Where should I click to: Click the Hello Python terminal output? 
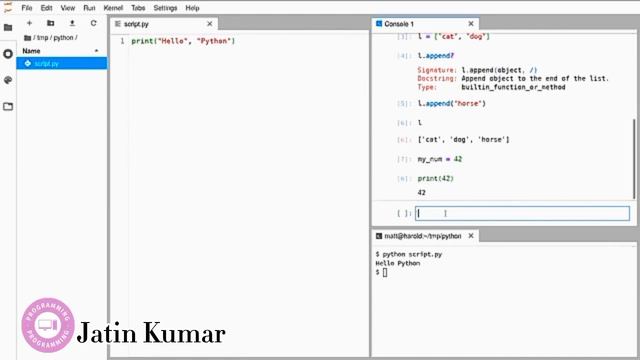(398, 263)
